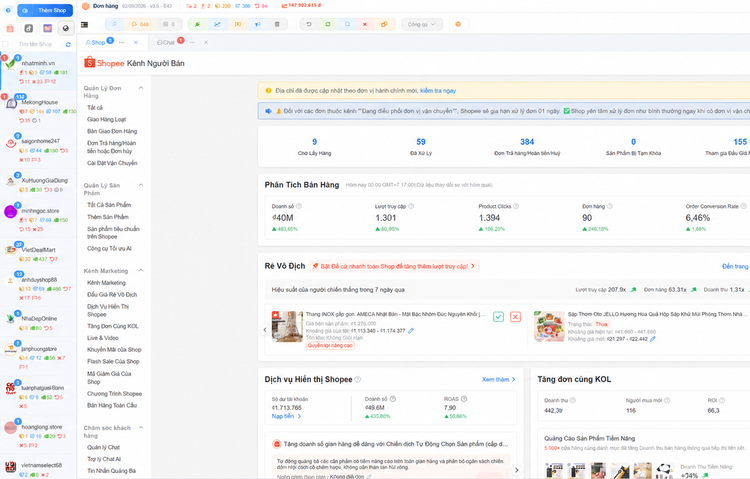Viewport: 750px width, 479px height.
Task: Click the trash delete toolbar icon
Action: point(277,24)
